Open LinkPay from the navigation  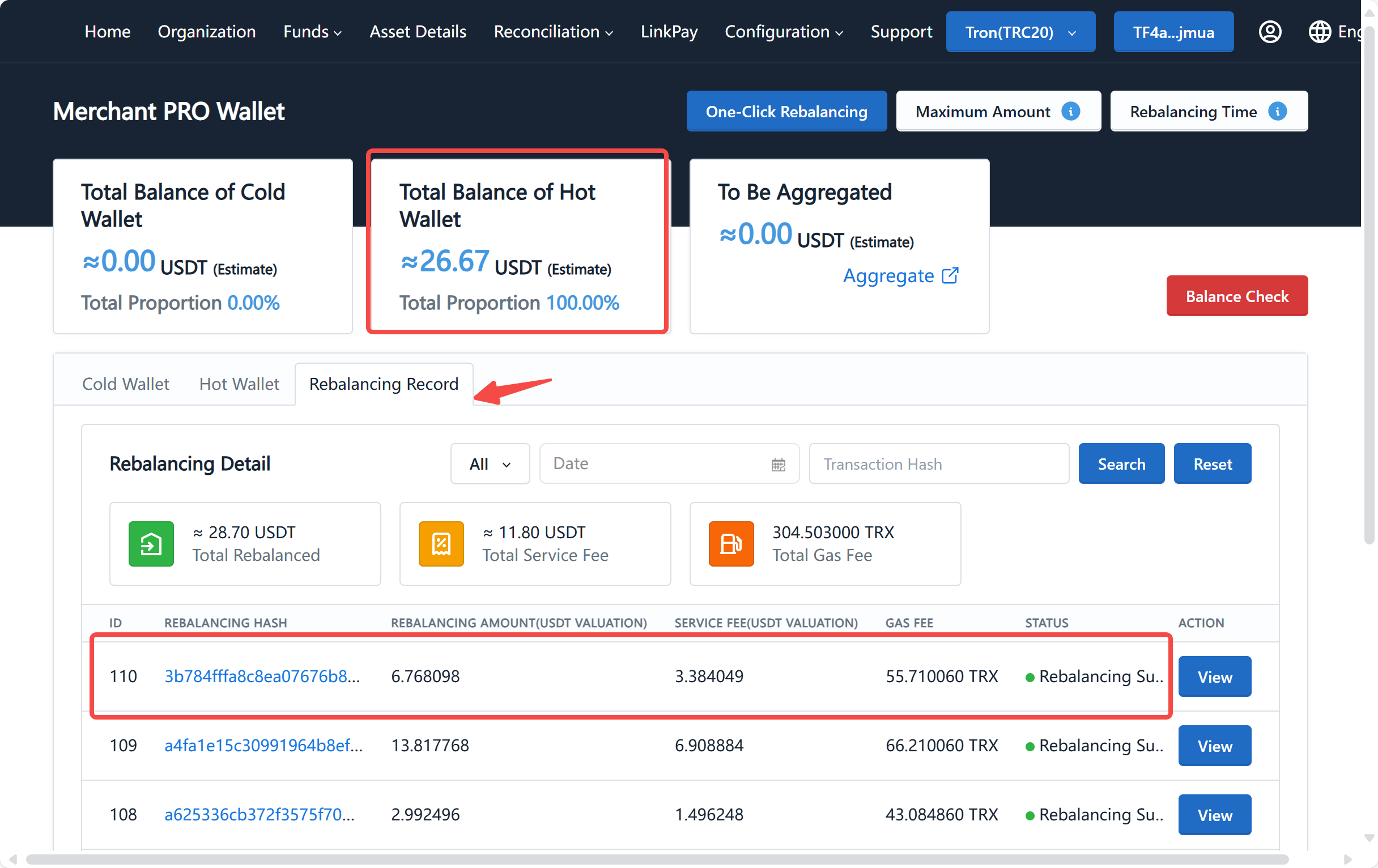coord(669,32)
